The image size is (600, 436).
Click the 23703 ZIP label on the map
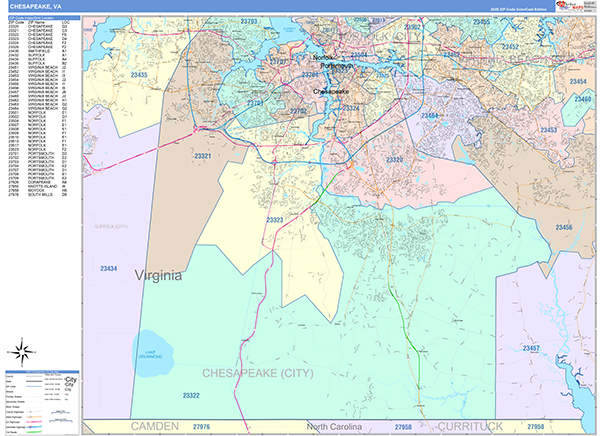pos(249,21)
